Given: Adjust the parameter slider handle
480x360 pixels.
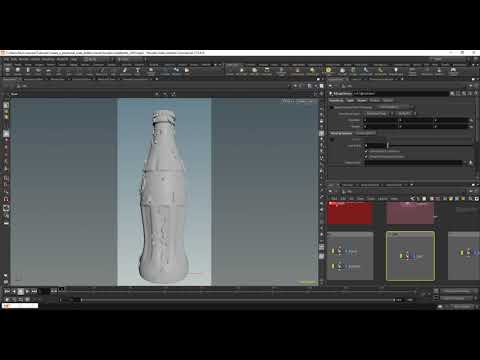Looking at the screenshot, I should click(388, 145).
